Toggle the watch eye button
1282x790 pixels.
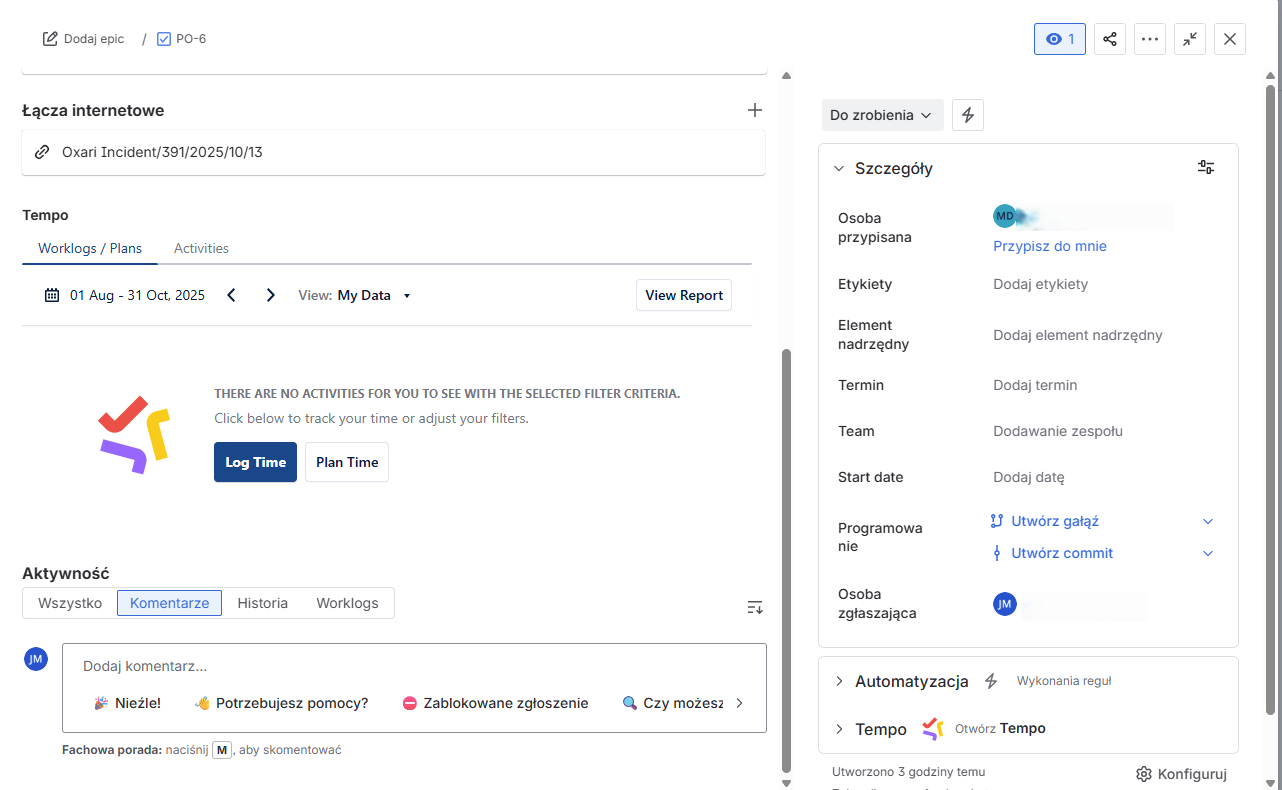coord(1059,39)
